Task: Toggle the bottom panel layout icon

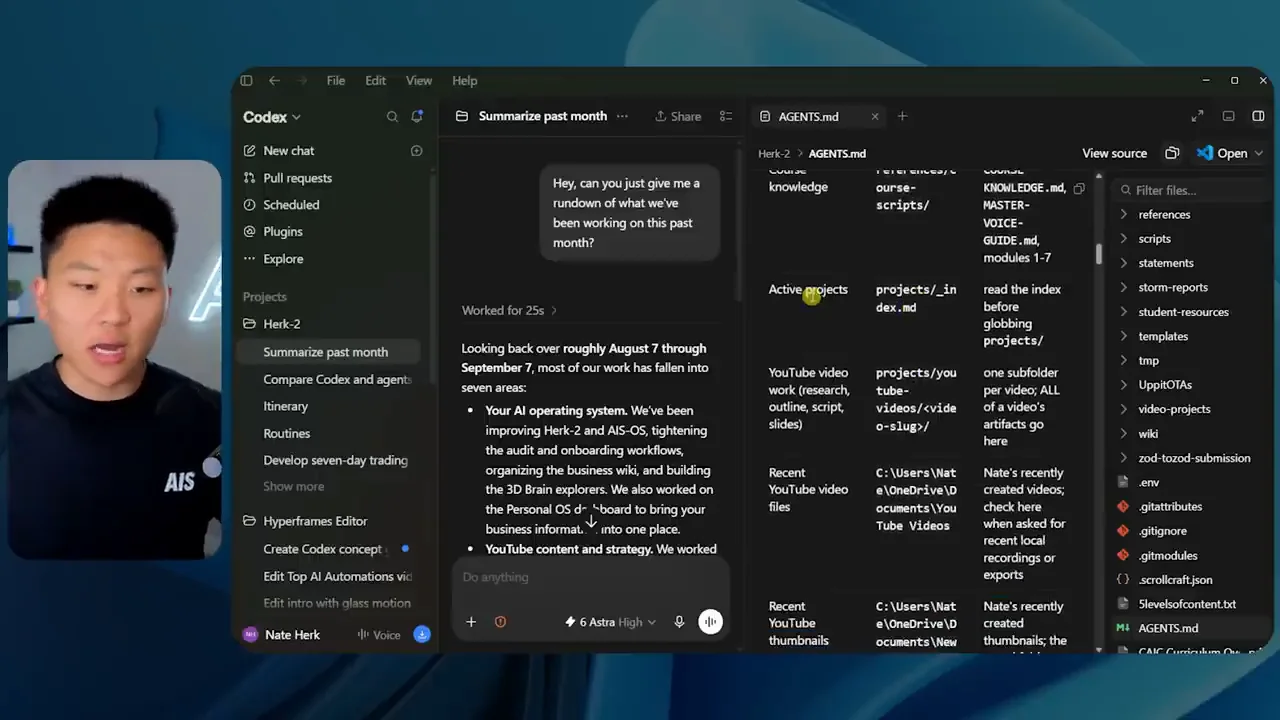Action: 1229,117
